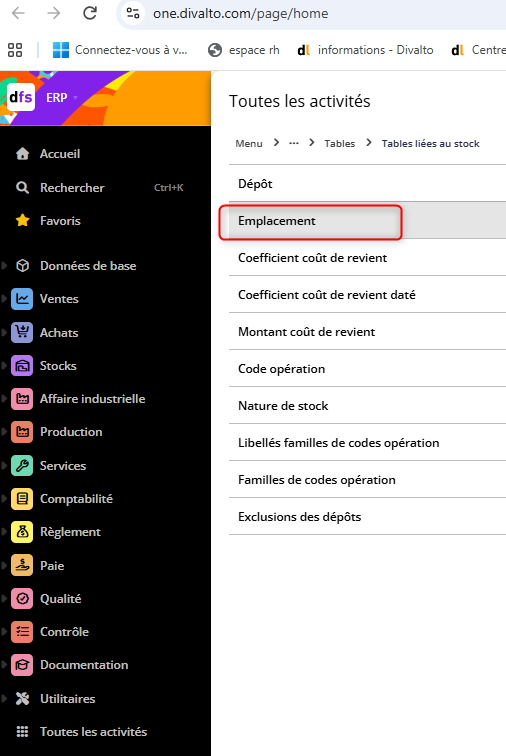Viewport: 506px width, 756px height.
Task: Open informations - Divalto bookmark
Action: [365, 50]
